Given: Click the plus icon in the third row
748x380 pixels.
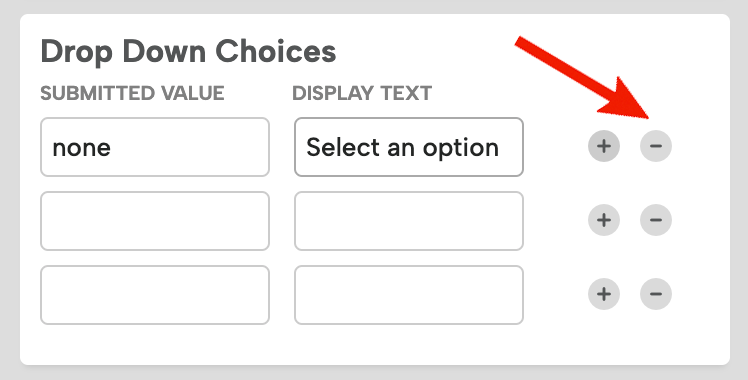Looking at the screenshot, I should tap(603, 294).
